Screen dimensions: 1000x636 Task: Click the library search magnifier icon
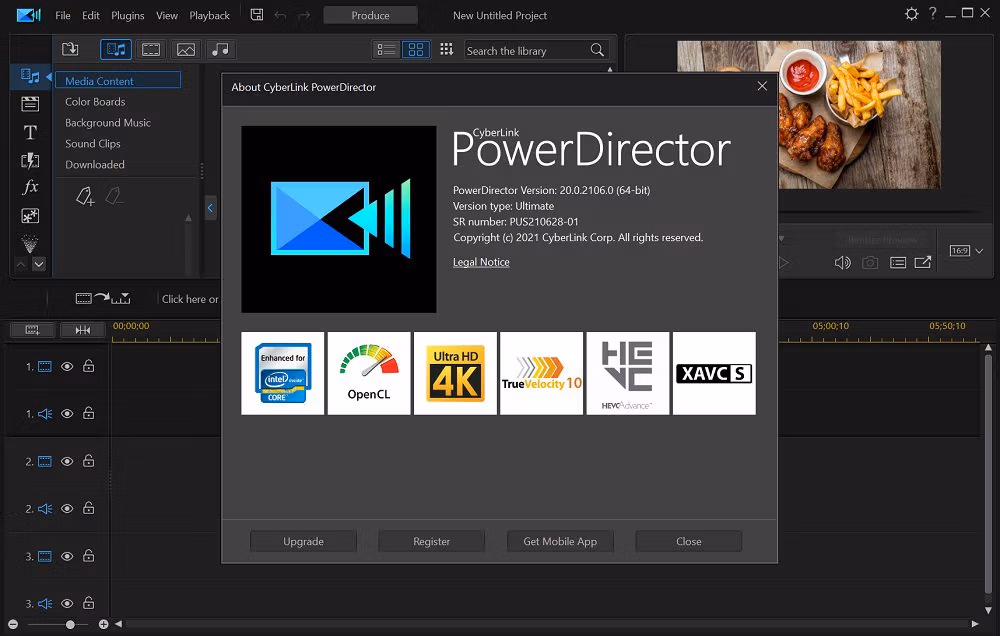597,50
